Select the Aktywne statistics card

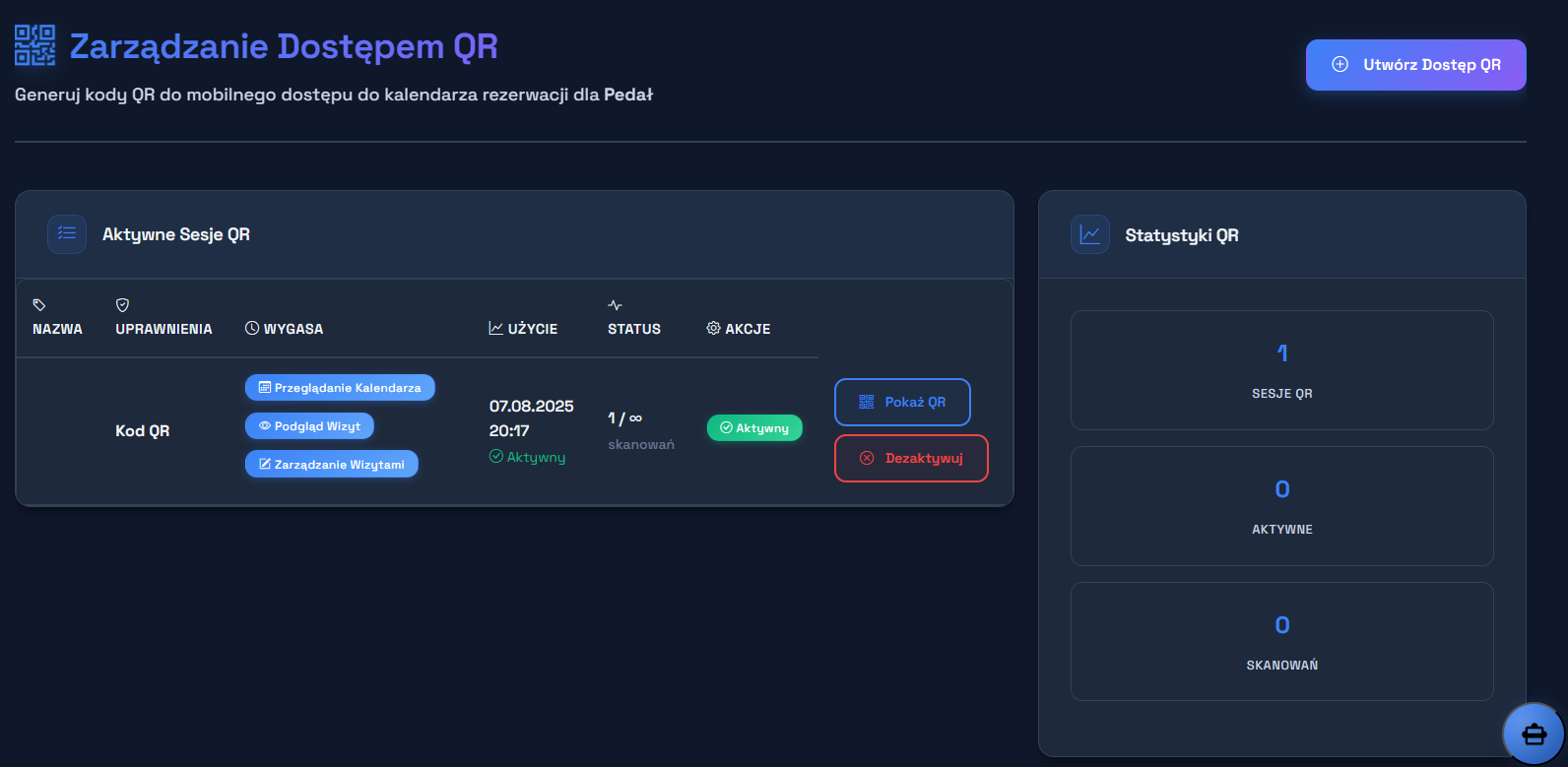coord(1281,506)
